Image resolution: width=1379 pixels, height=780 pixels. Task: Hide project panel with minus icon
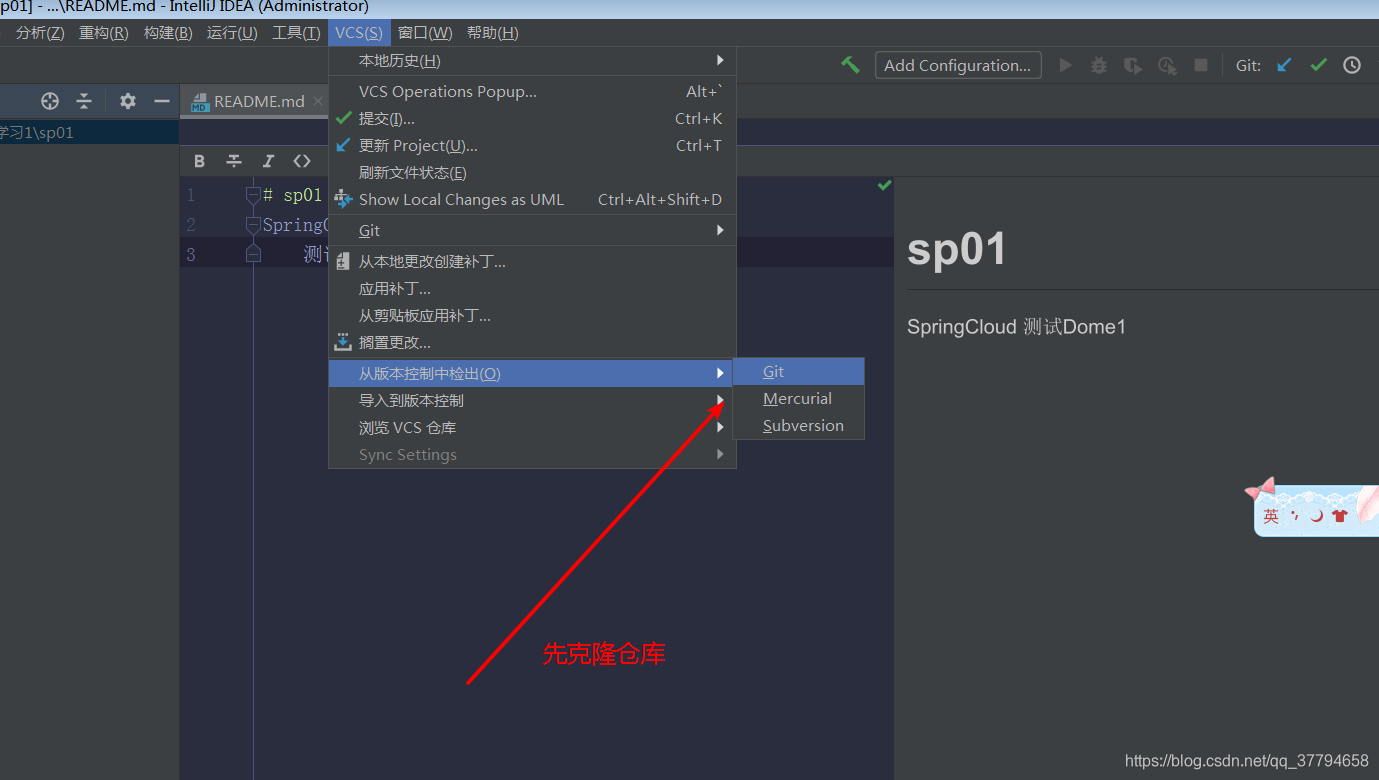[x=162, y=101]
